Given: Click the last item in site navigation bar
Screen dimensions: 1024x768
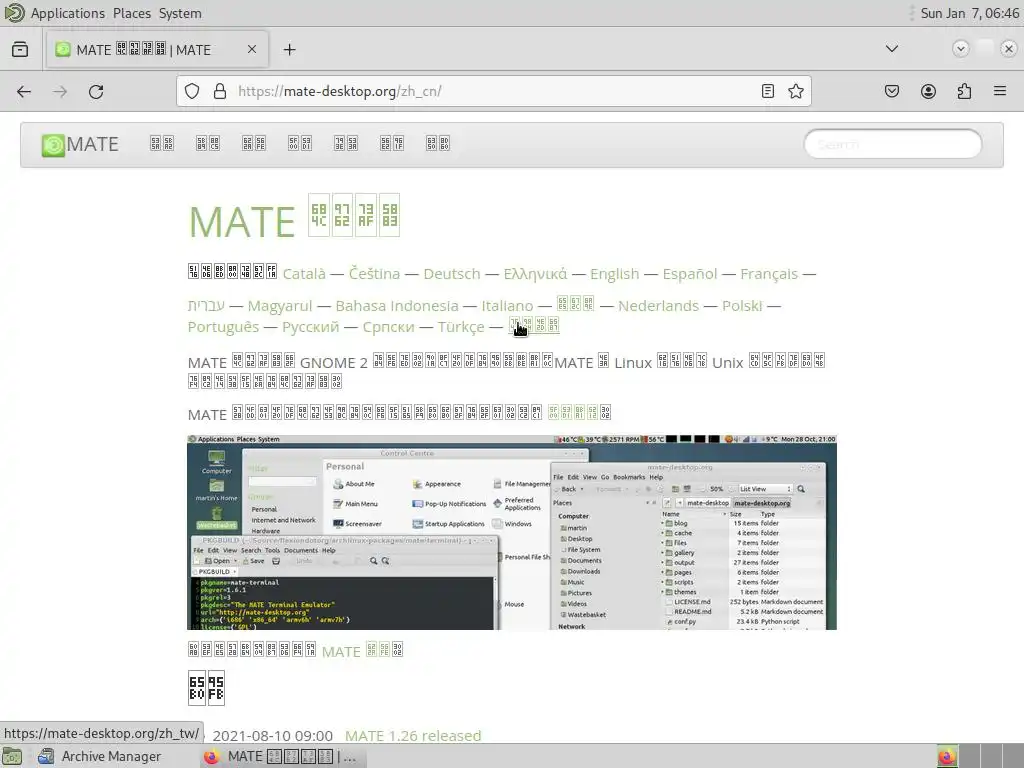Looking at the screenshot, I should 438,143.
